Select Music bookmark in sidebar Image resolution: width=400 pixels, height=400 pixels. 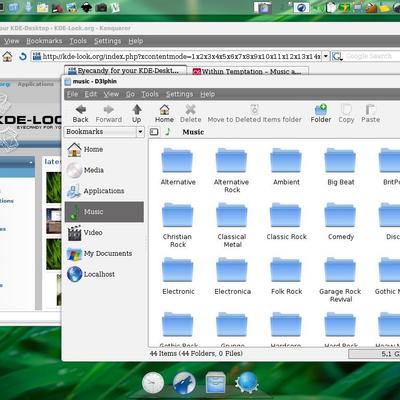[x=104, y=212]
